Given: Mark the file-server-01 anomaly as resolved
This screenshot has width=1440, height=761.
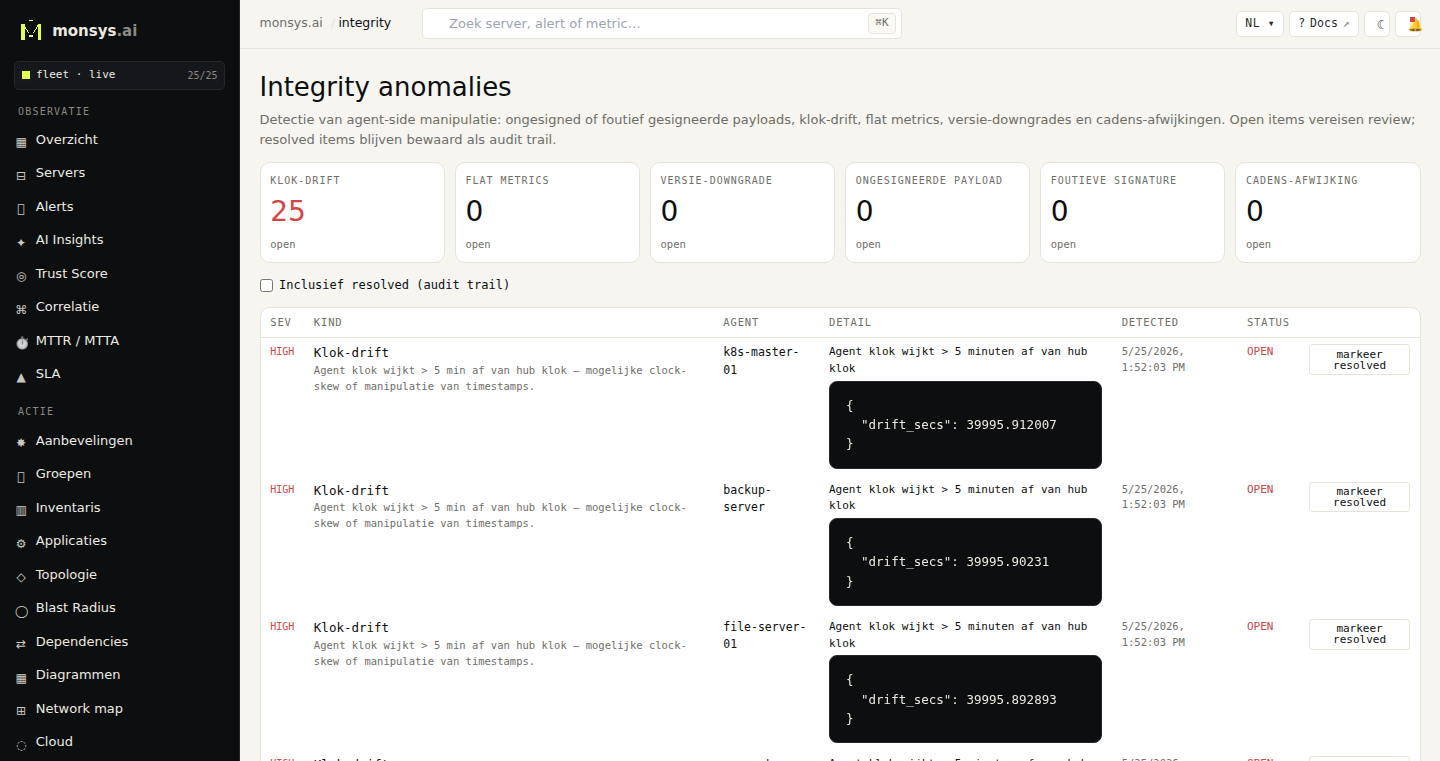Looking at the screenshot, I should pyautogui.click(x=1359, y=634).
